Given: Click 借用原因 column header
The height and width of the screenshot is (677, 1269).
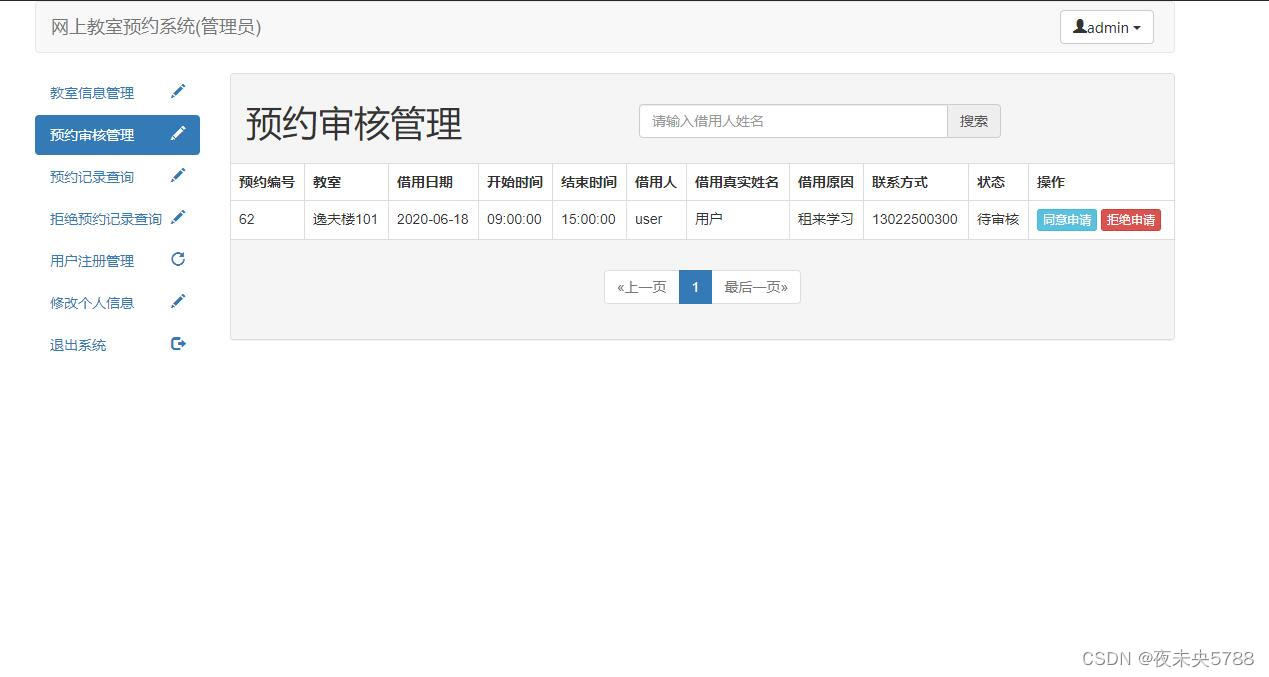Looking at the screenshot, I should click(826, 182).
